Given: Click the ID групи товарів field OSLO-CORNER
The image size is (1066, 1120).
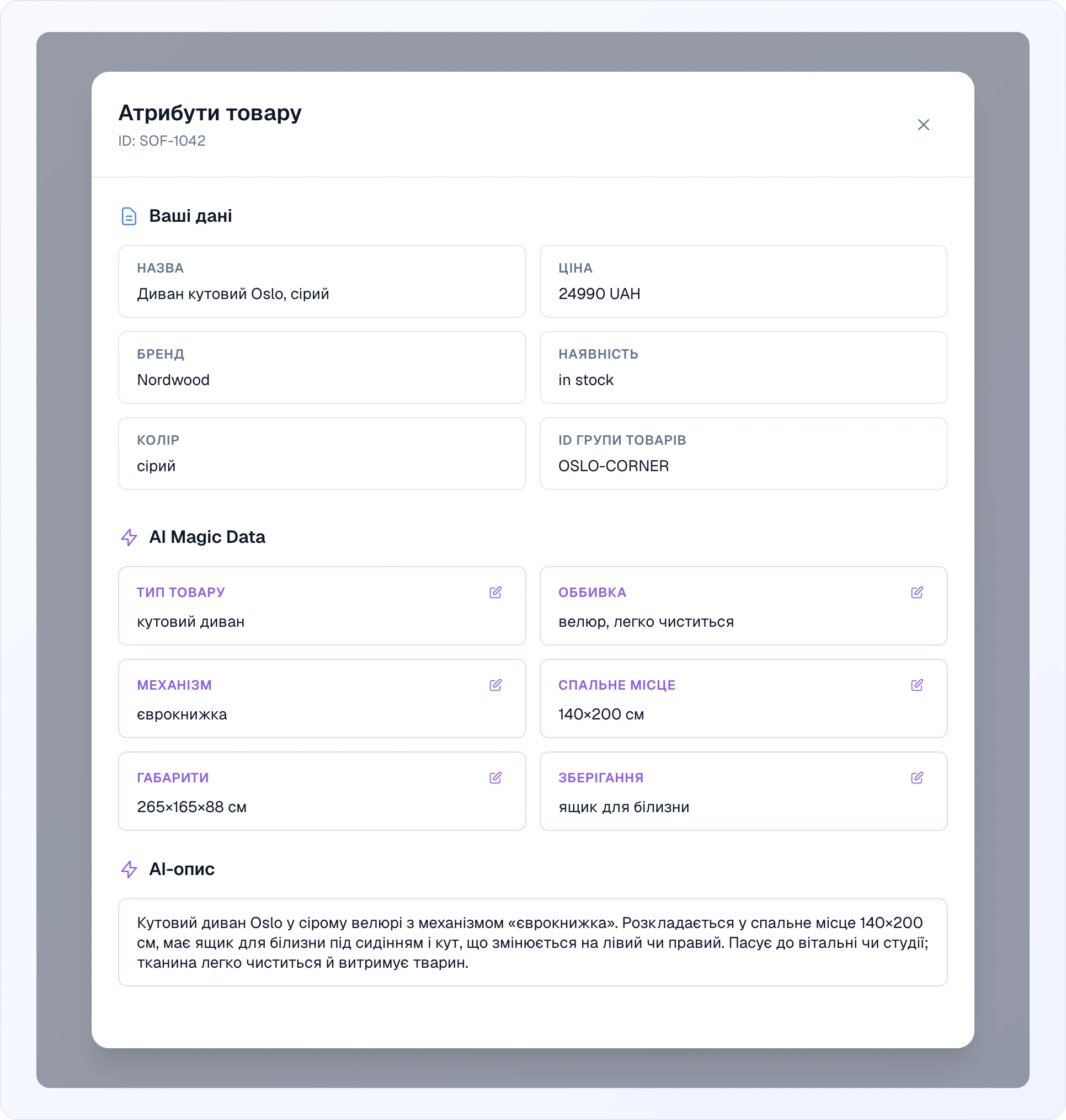Looking at the screenshot, I should pos(743,454).
